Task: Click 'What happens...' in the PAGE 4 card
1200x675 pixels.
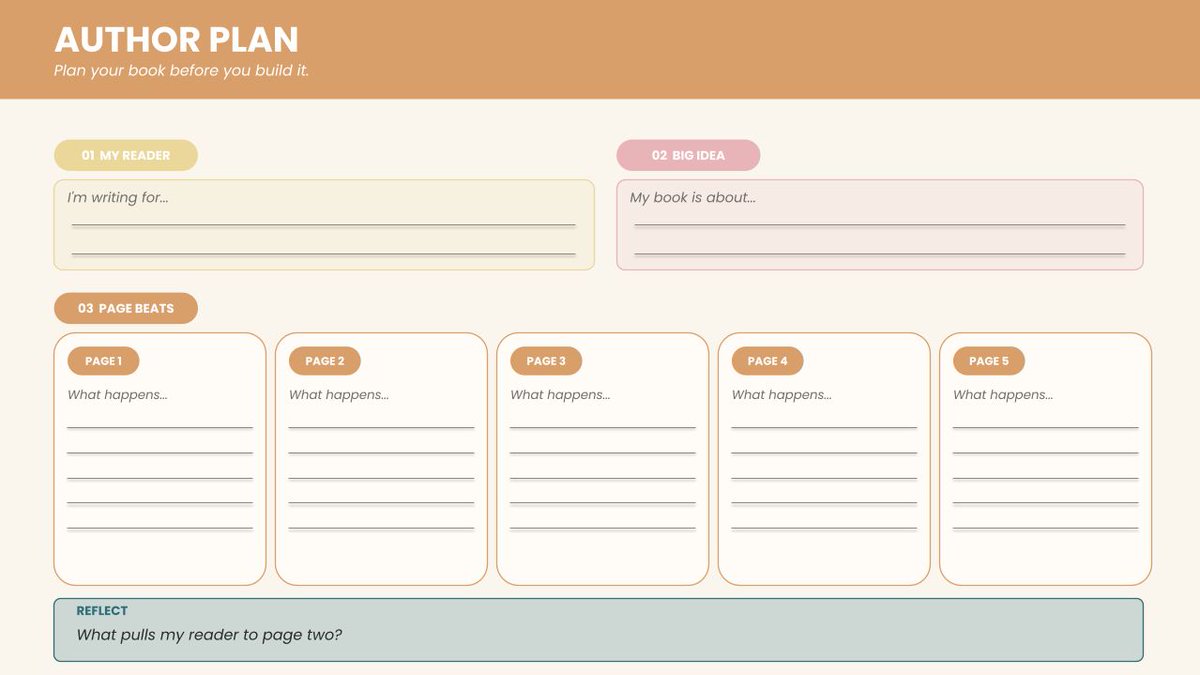Action: (781, 395)
